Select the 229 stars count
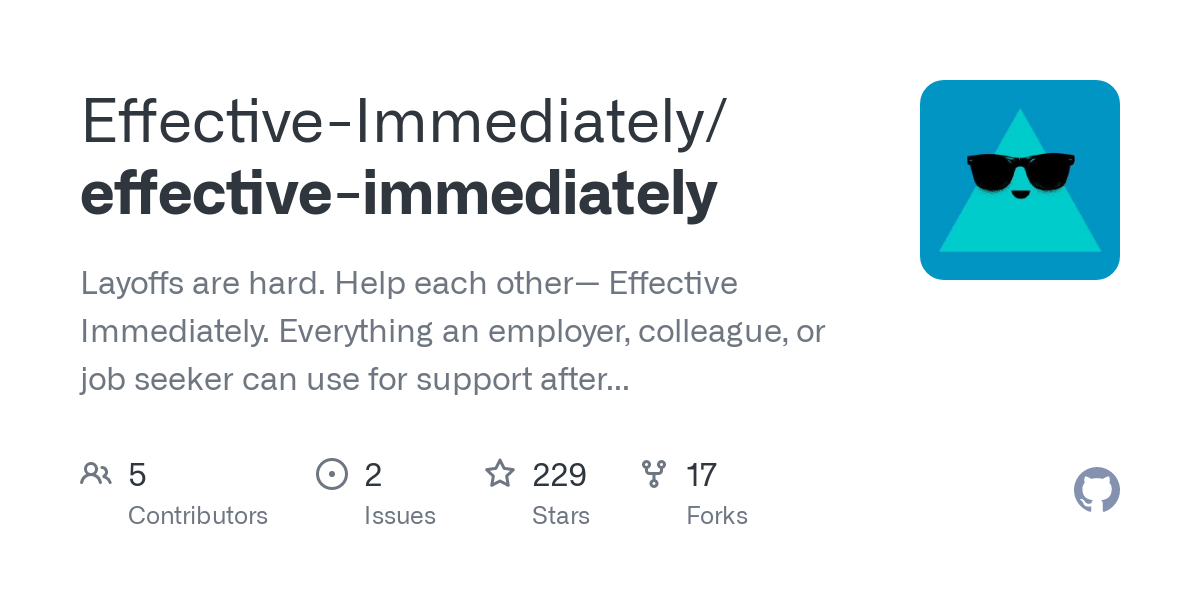The image size is (1200, 600). (559, 474)
